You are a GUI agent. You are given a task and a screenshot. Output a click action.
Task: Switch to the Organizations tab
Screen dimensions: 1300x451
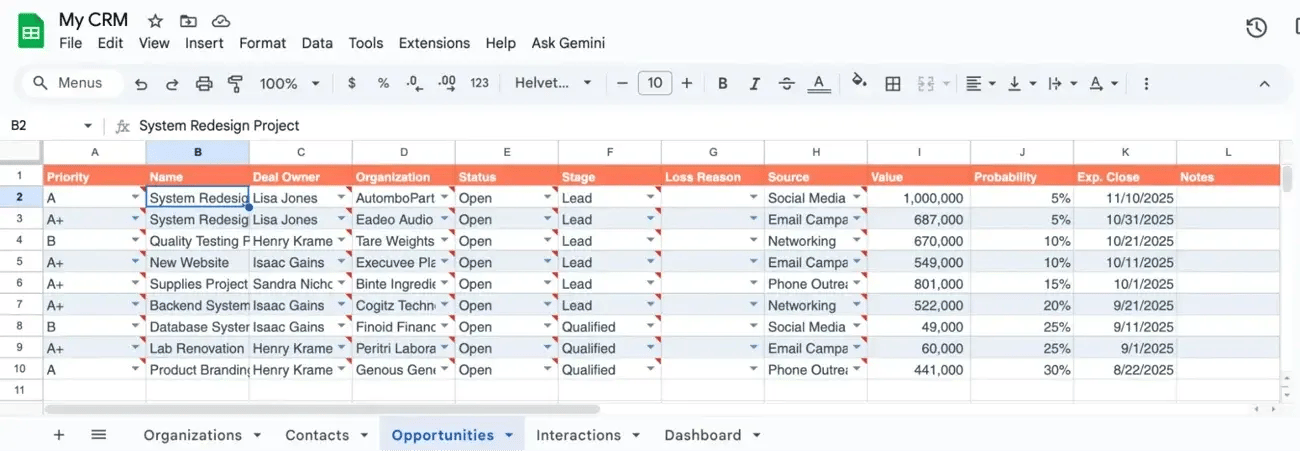pos(202,435)
